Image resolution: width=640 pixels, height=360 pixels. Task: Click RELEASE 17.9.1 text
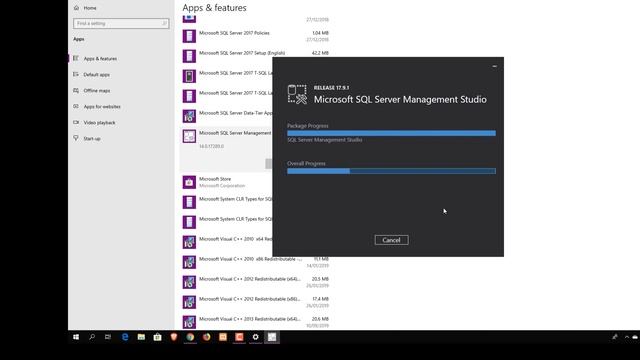click(331, 88)
